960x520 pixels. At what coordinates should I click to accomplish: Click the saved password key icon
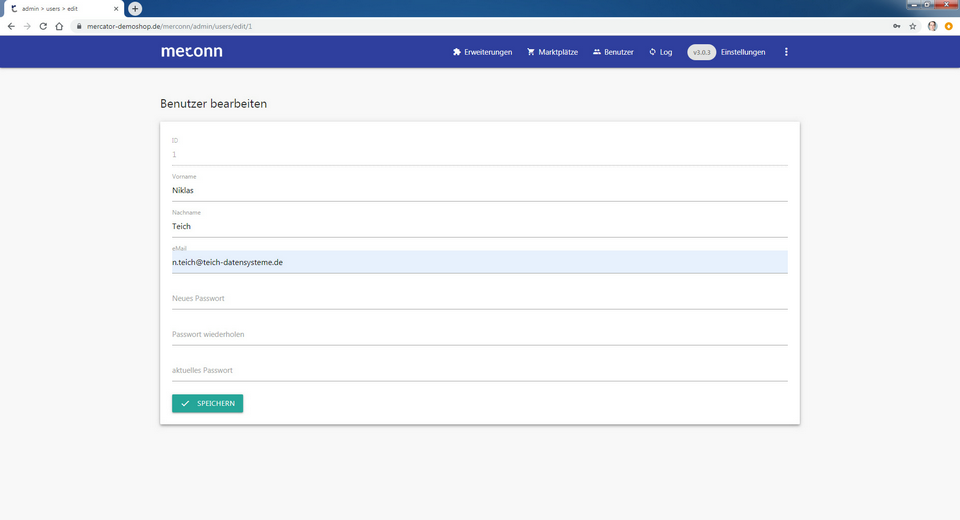[x=896, y=26]
